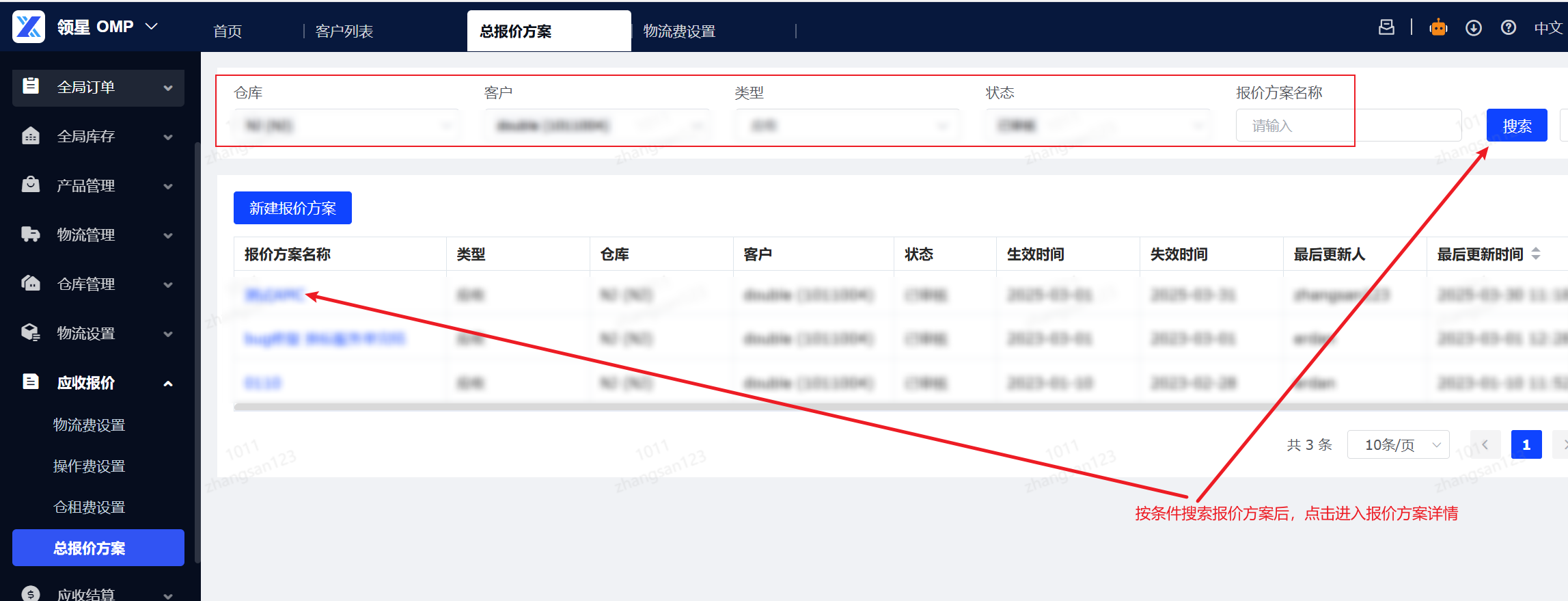Screen dimensions: 1568x601
Task: Select page 1 in pagination
Action: (x=1526, y=444)
